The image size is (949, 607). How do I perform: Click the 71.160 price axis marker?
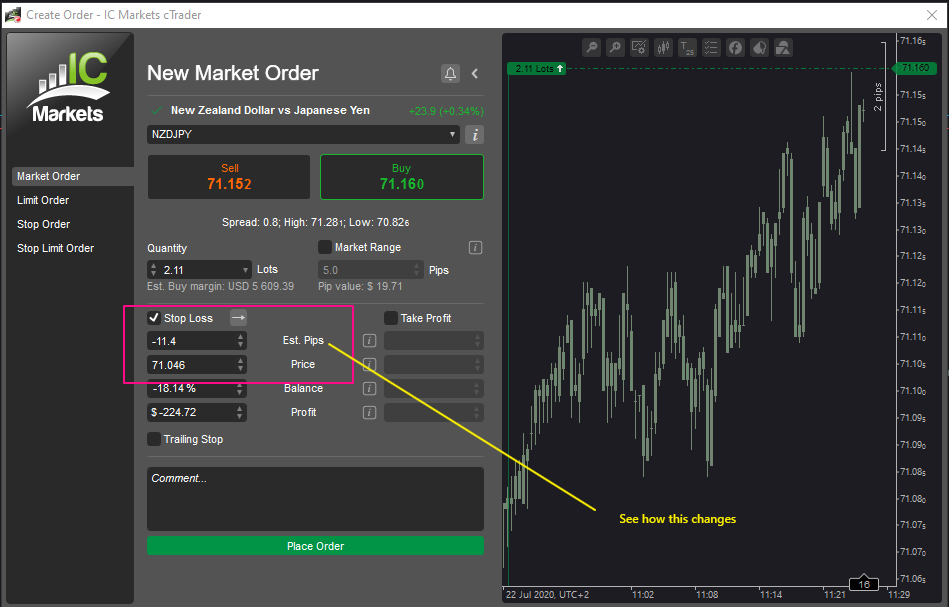[913, 68]
